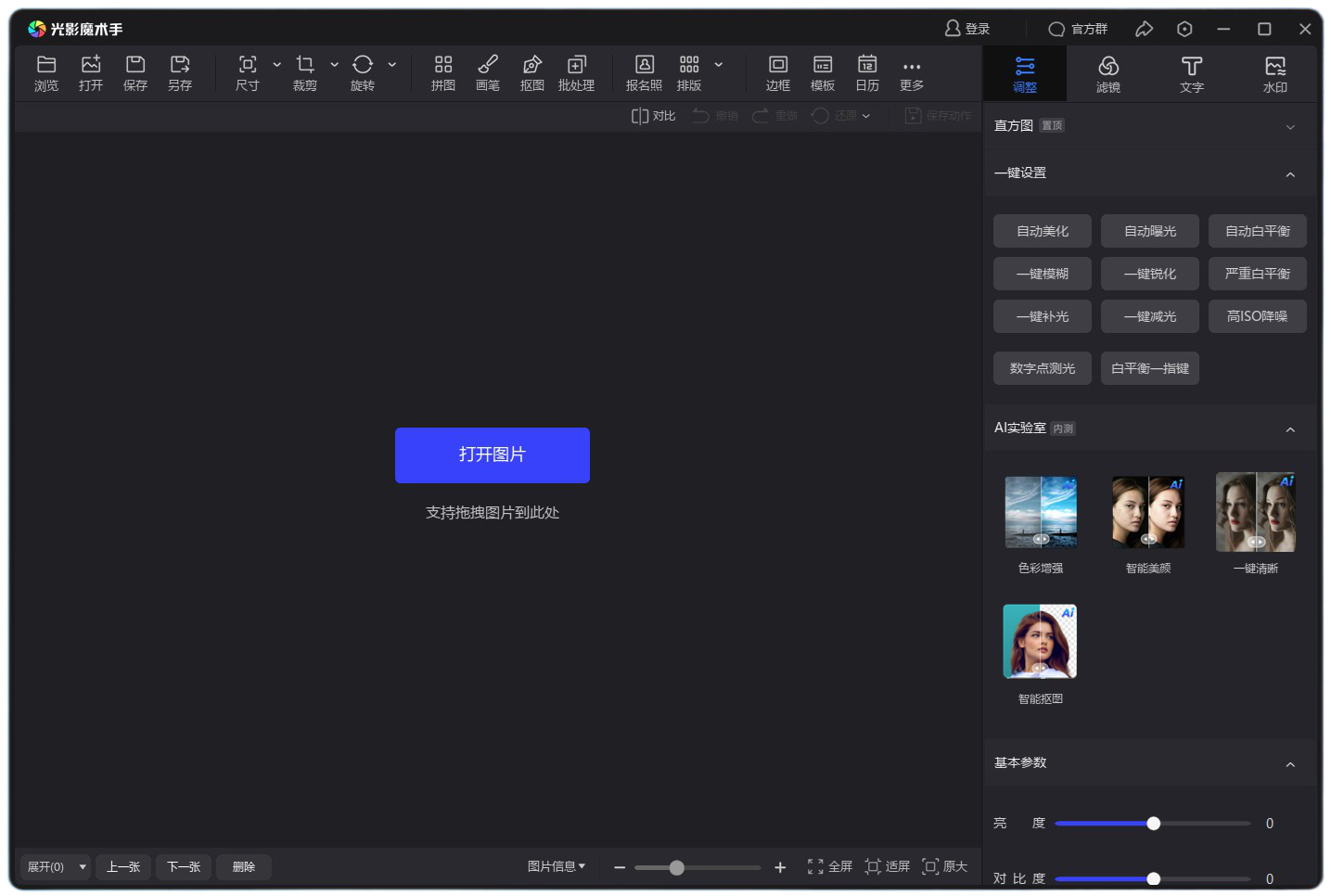Open the 报名照 ID photo tool
This screenshot has width=1331, height=896.
[x=644, y=73]
